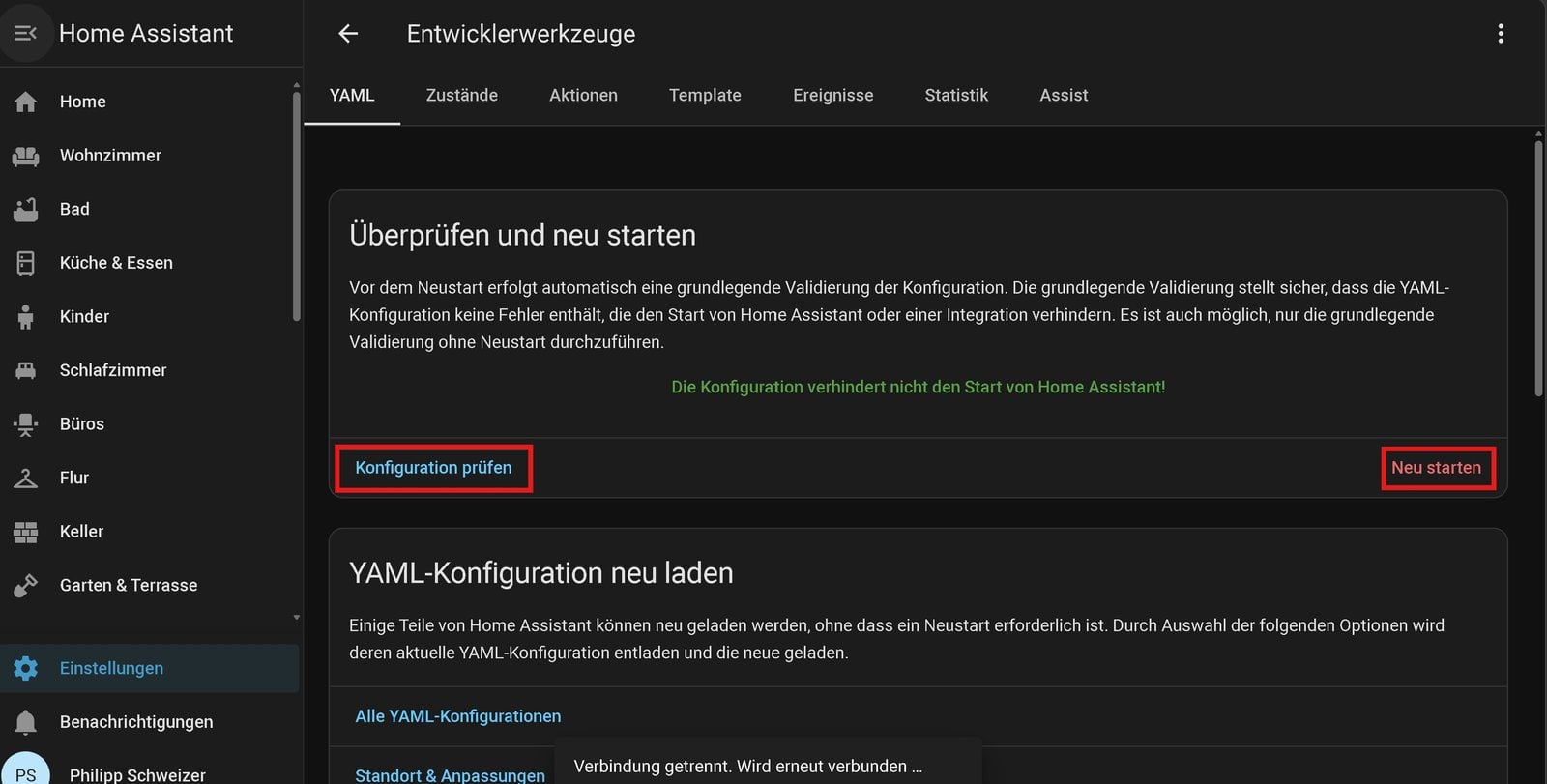
Task: Open the Büros dashboard
Action: coord(149,424)
